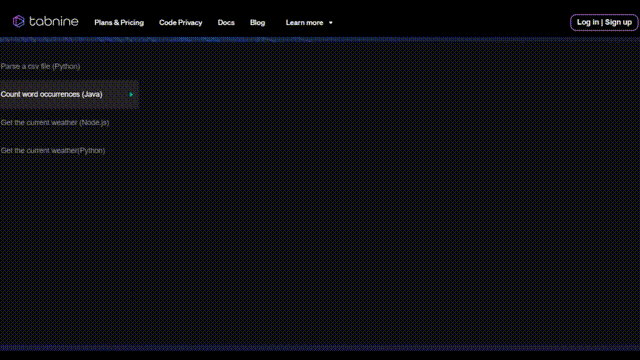Choose Get the current weather(Python) example
The height and width of the screenshot is (360, 640).
point(53,151)
